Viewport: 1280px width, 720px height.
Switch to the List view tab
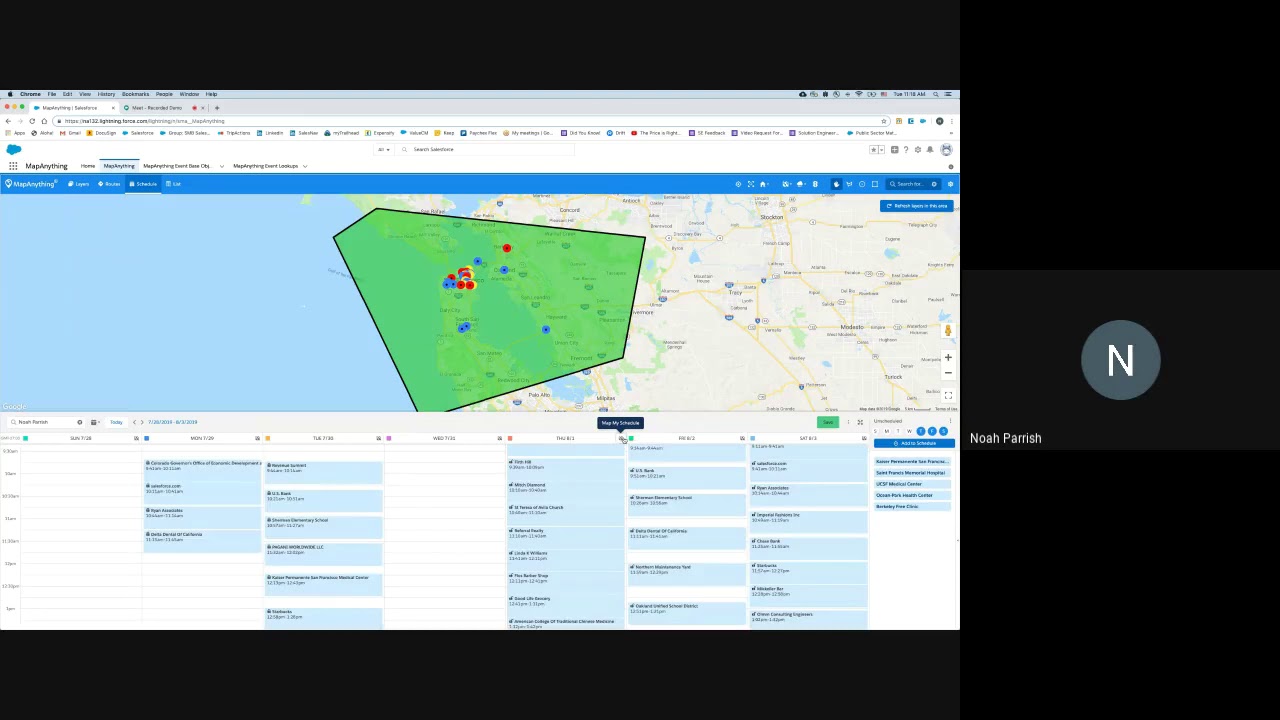(173, 184)
